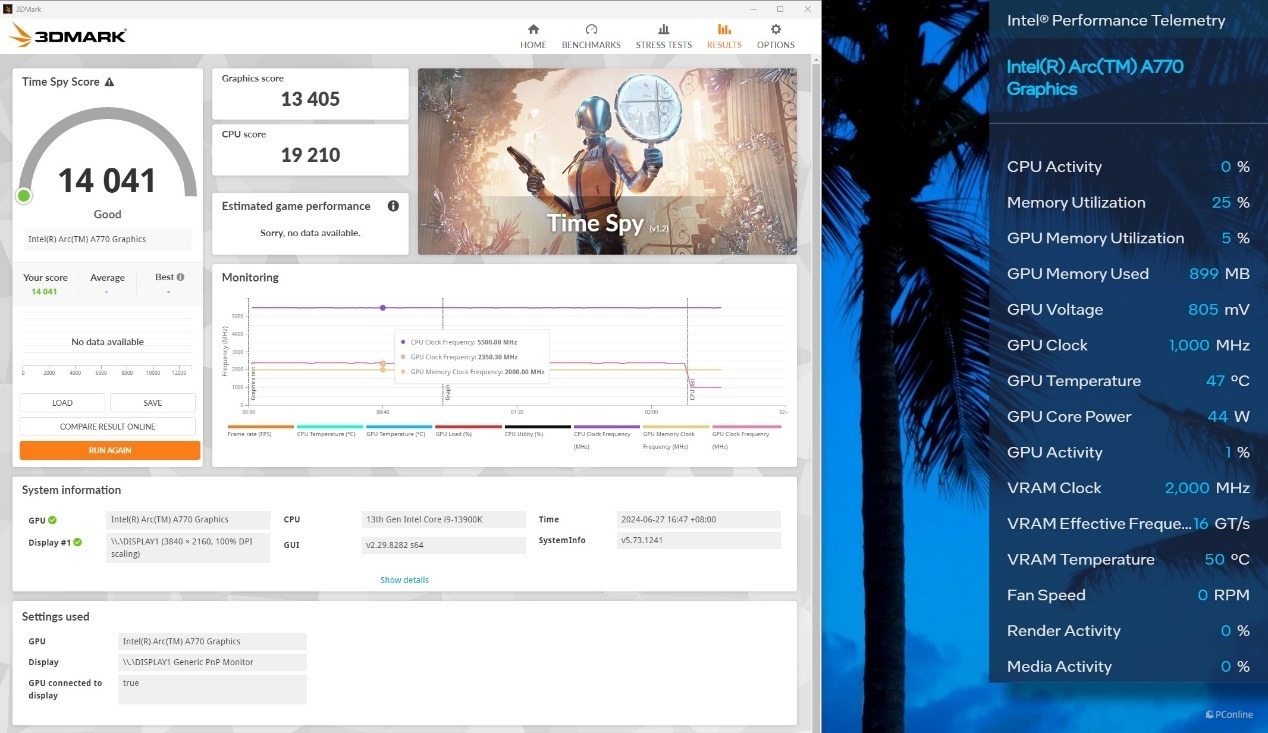Image resolution: width=1268 pixels, height=733 pixels.
Task: Click the Average column label
Action: [107, 278]
